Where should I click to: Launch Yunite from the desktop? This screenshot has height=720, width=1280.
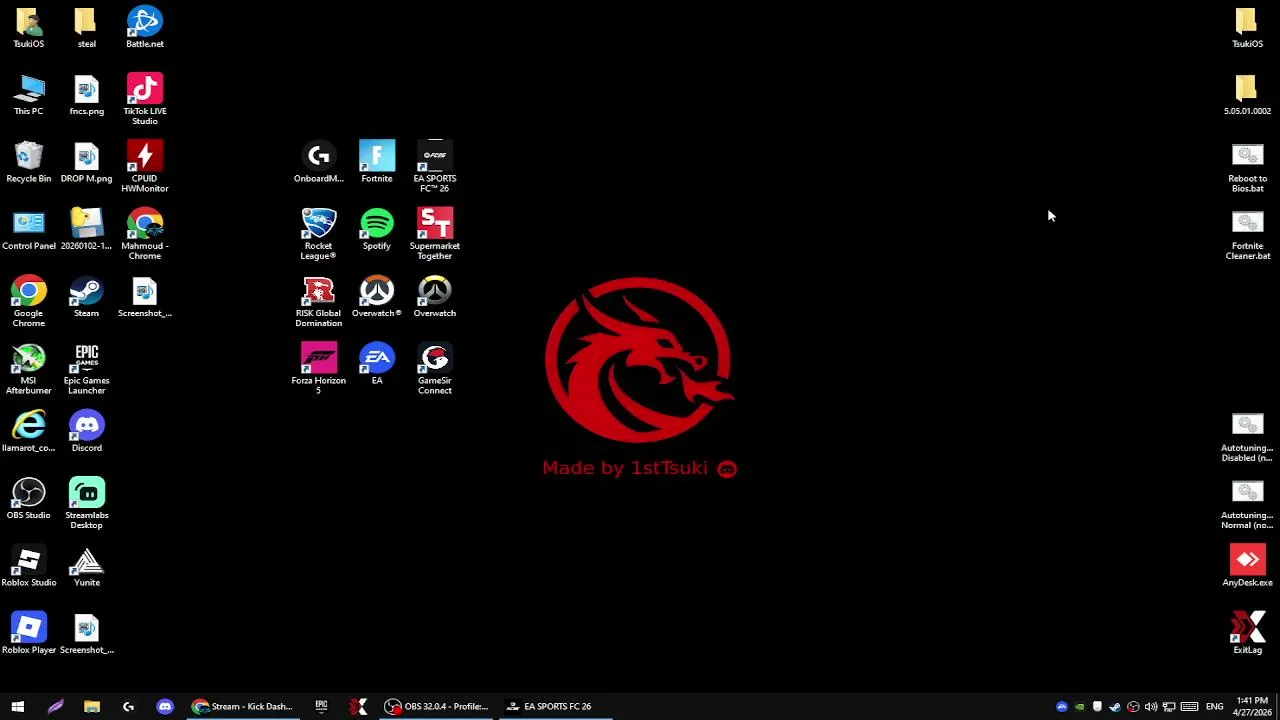tap(87, 566)
